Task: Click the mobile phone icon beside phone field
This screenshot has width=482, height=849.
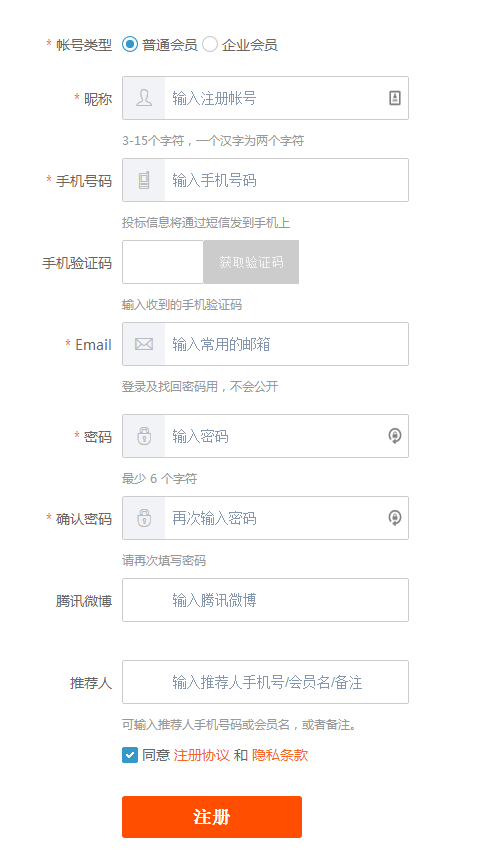Action: tap(144, 180)
